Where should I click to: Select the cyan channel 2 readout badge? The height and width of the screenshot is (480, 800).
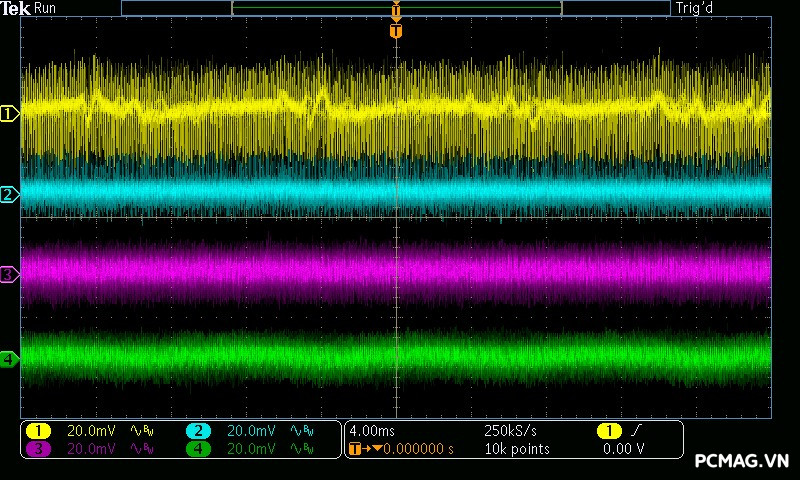pyautogui.click(x=198, y=431)
